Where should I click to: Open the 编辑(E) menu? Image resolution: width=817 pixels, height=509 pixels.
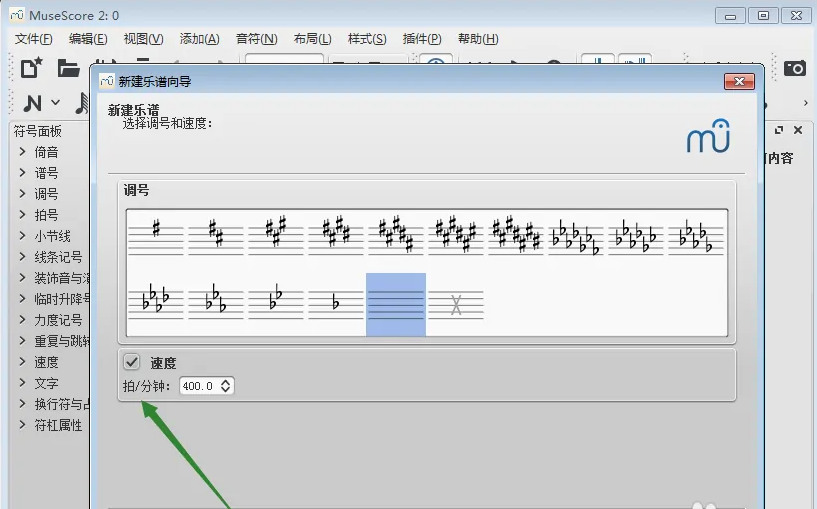pyautogui.click(x=88, y=39)
